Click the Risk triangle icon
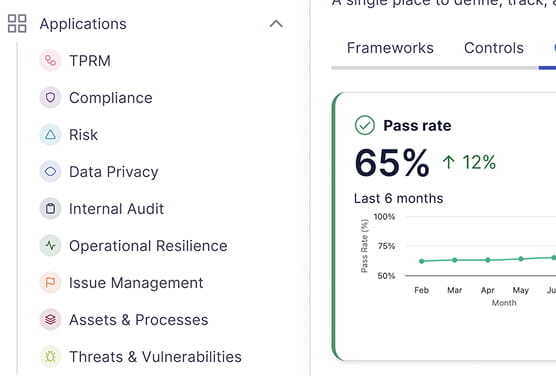This screenshot has height=376, width=556. tap(50, 135)
